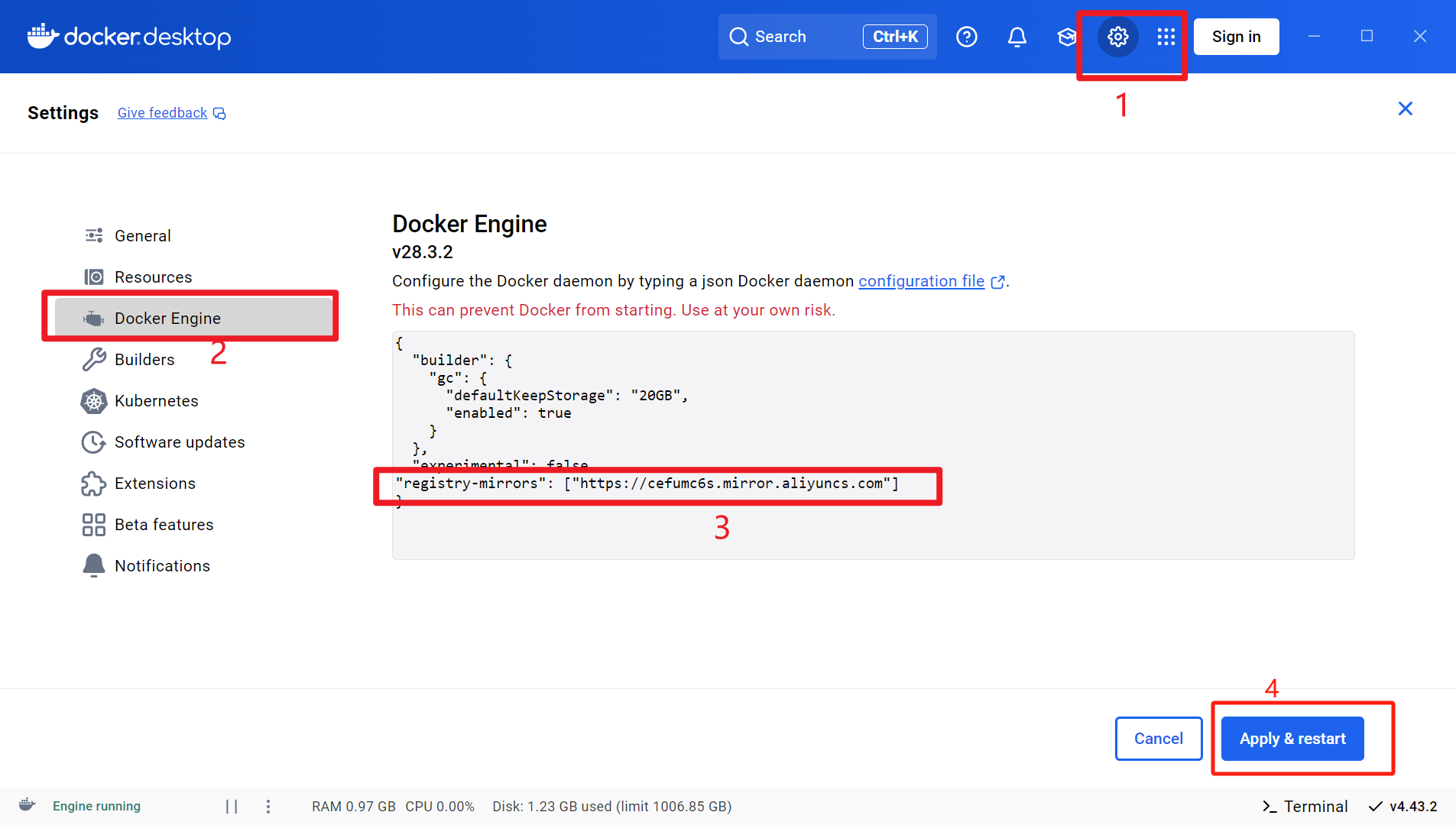Open General settings
The image size is (1456, 825).
pyautogui.click(x=193, y=235)
